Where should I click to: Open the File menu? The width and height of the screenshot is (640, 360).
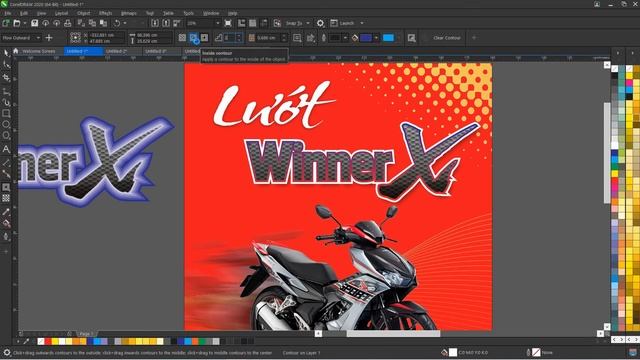coord(8,13)
